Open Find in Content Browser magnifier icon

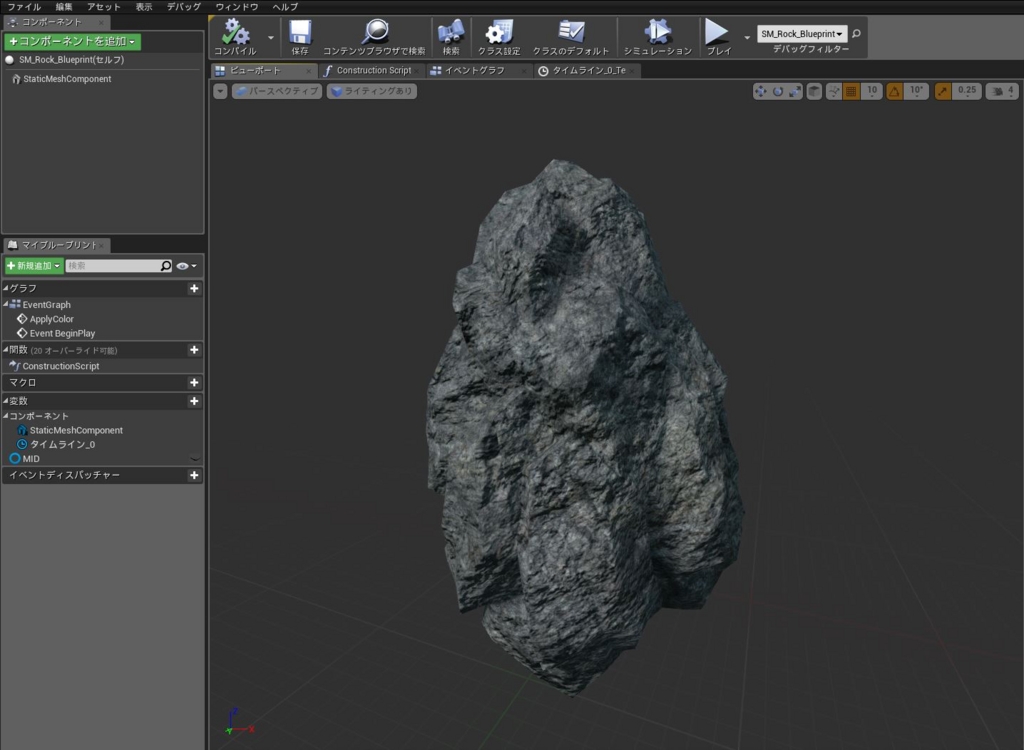pyautogui.click(x=375, y=33)
